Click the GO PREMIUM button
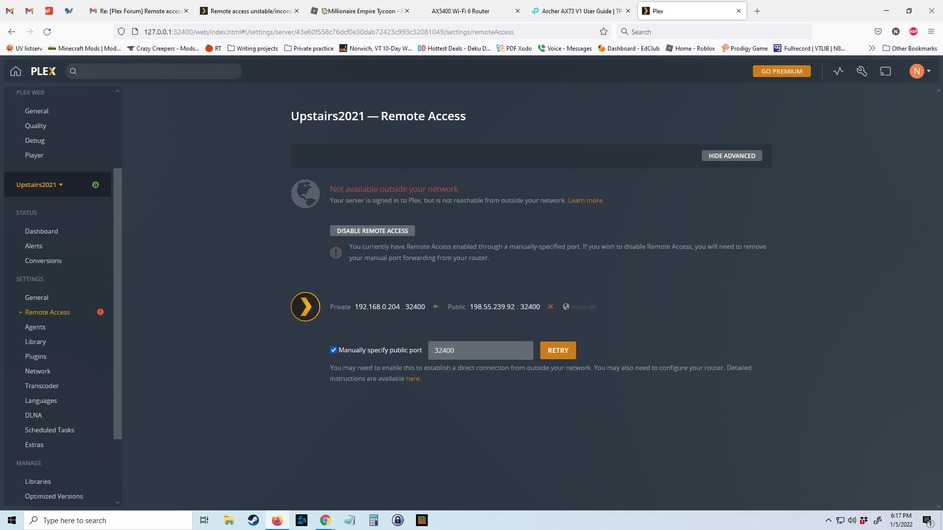 pyautogui.click(x=781, y=71)
